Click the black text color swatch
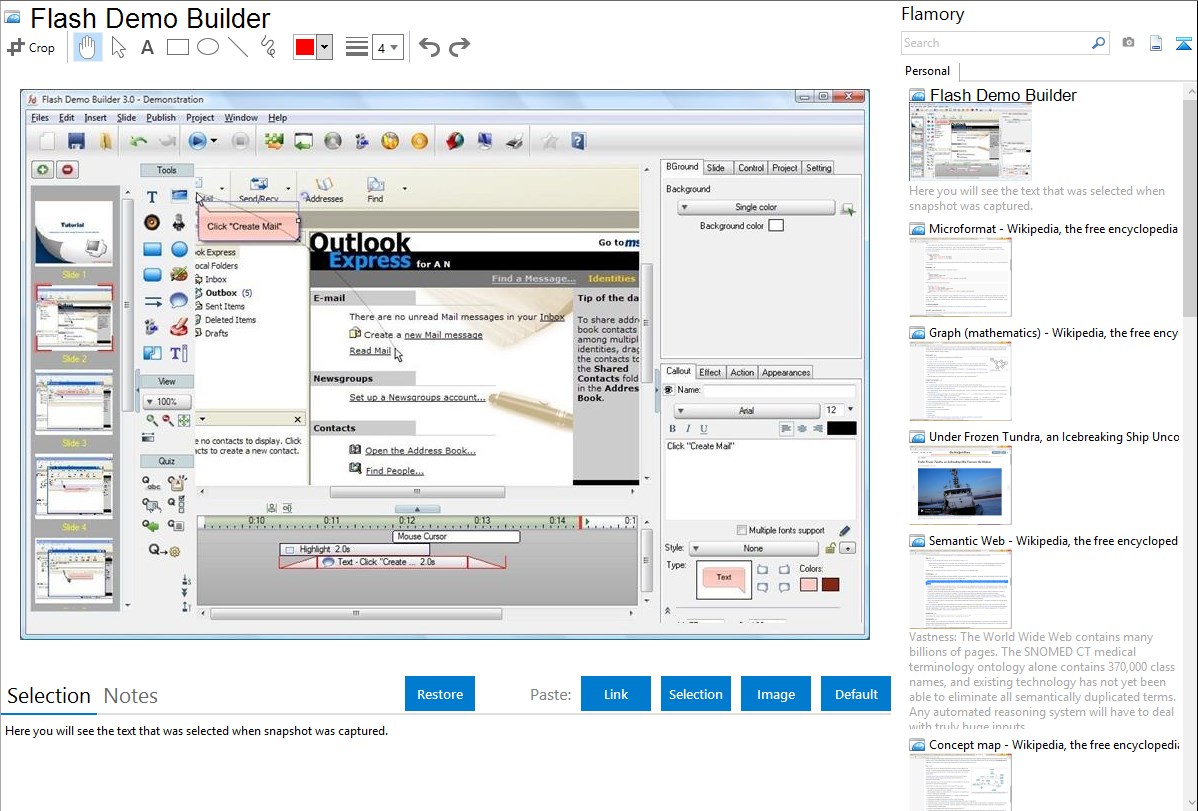 (x=841, y=429)
